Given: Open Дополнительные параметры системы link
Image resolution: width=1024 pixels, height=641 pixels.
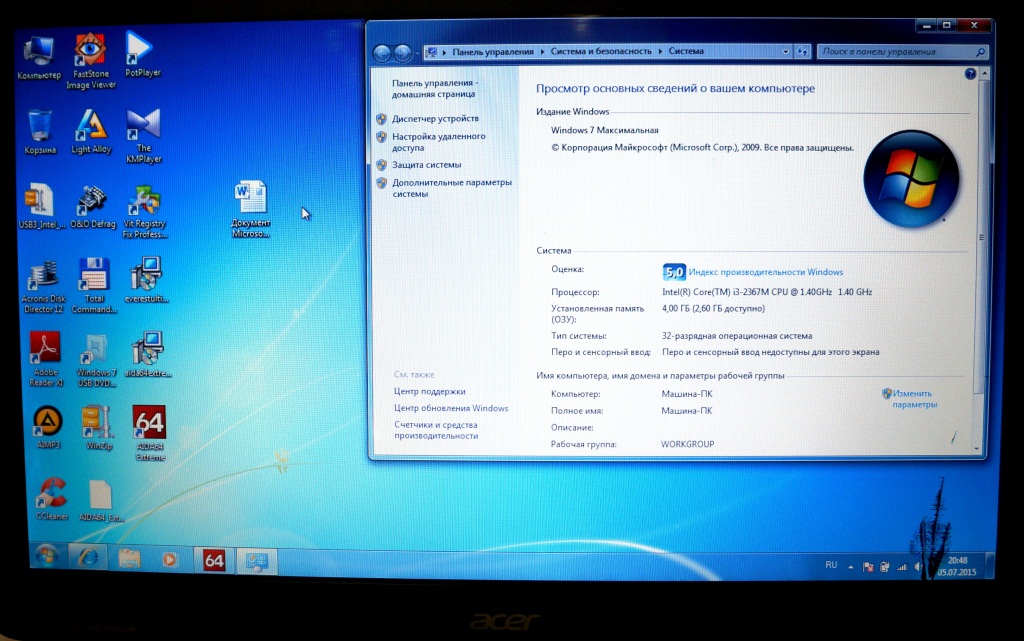Looking at the screenshot, I should point(452,188).
